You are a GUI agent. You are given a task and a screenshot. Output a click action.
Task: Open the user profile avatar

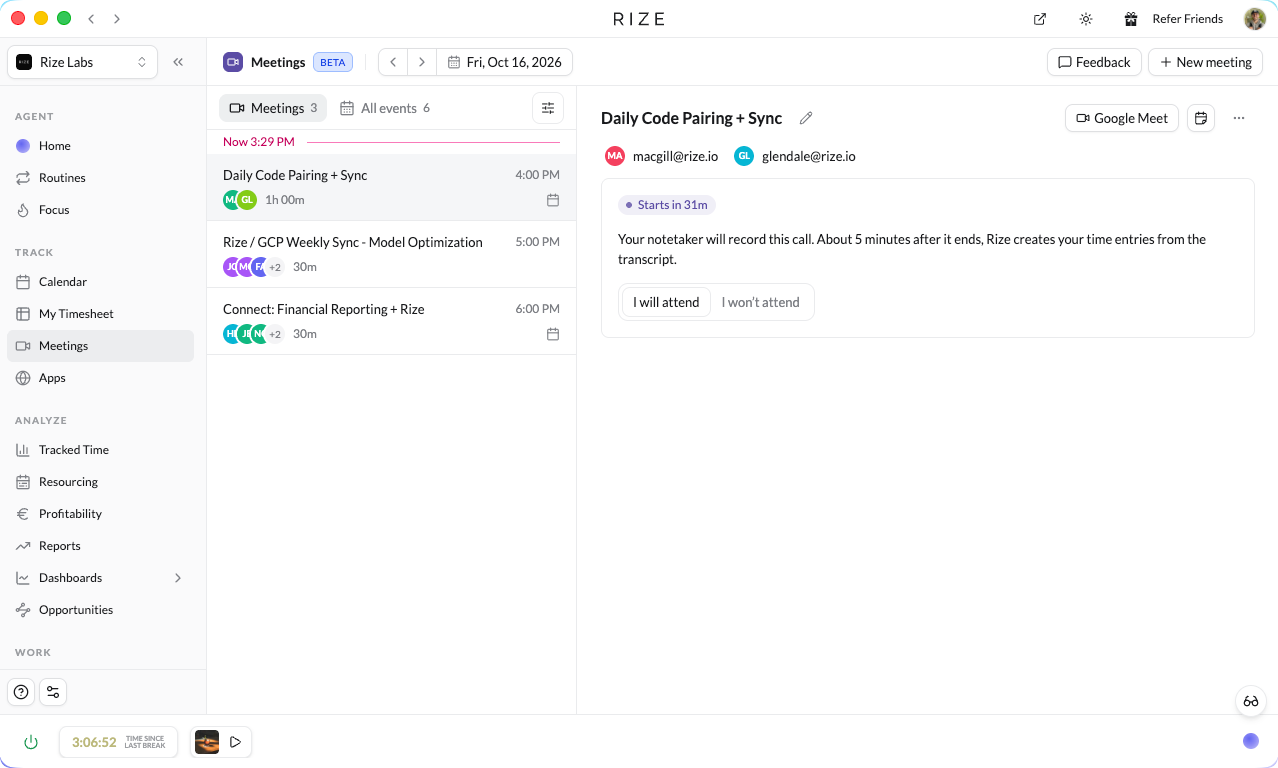point(1255,19)
